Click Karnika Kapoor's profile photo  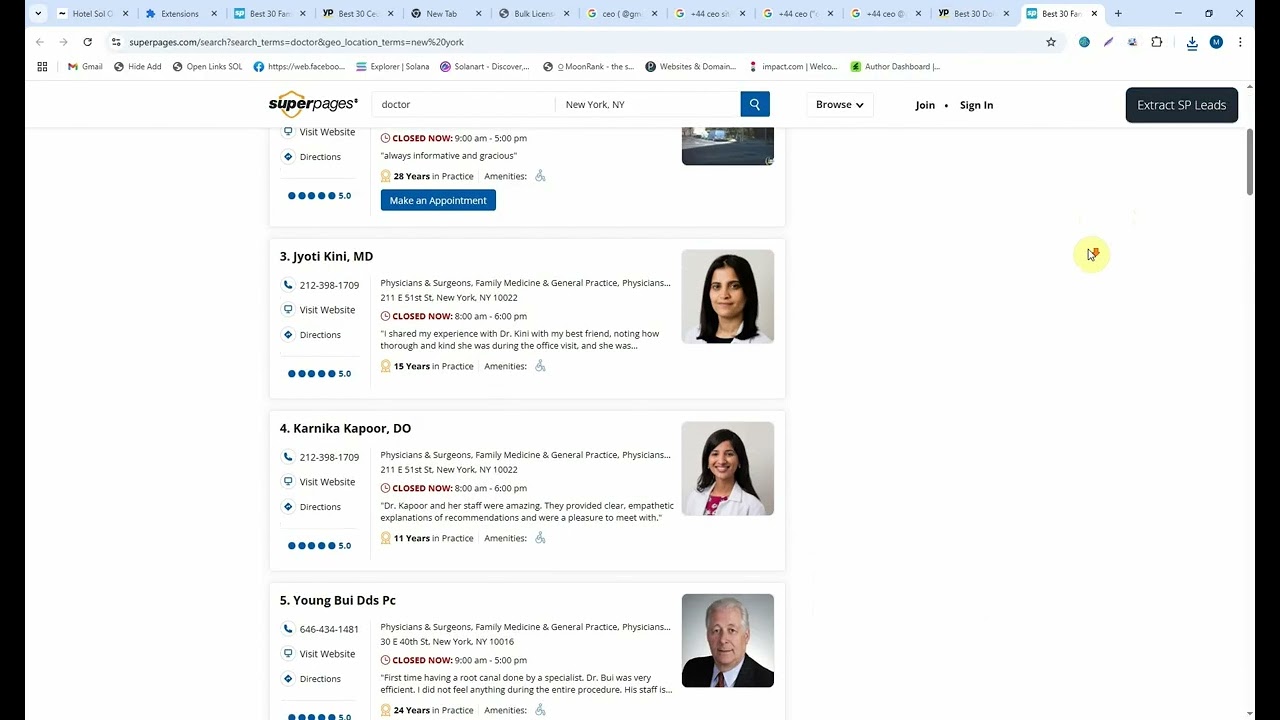tap(728, 469)
